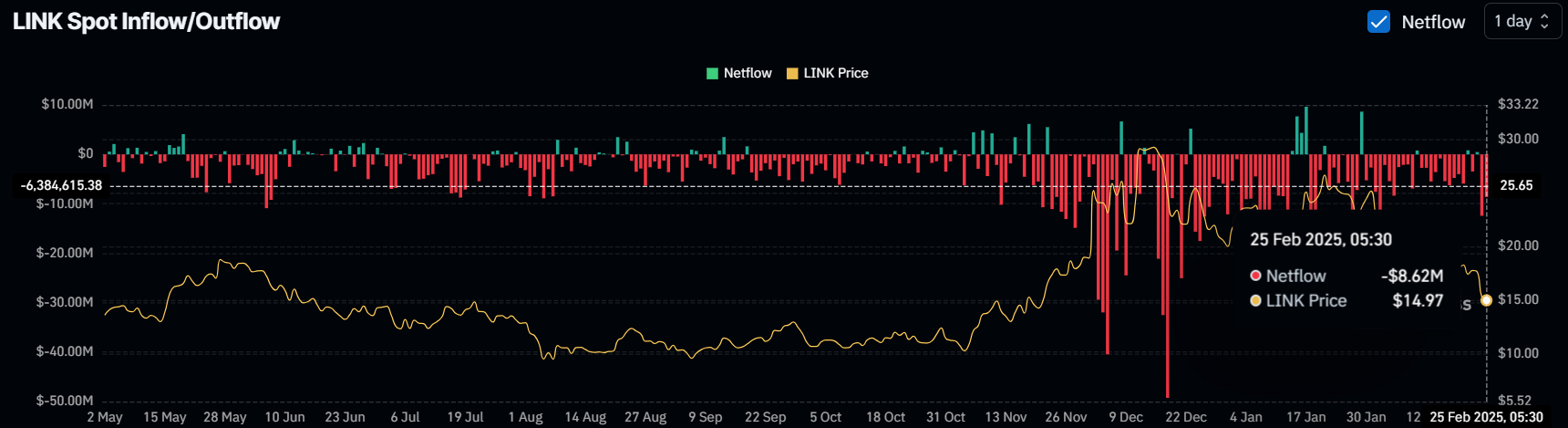The height and width of the screenshot is (428, 1568).
Task: Click the 22 Sep date label
Action: 766,417
